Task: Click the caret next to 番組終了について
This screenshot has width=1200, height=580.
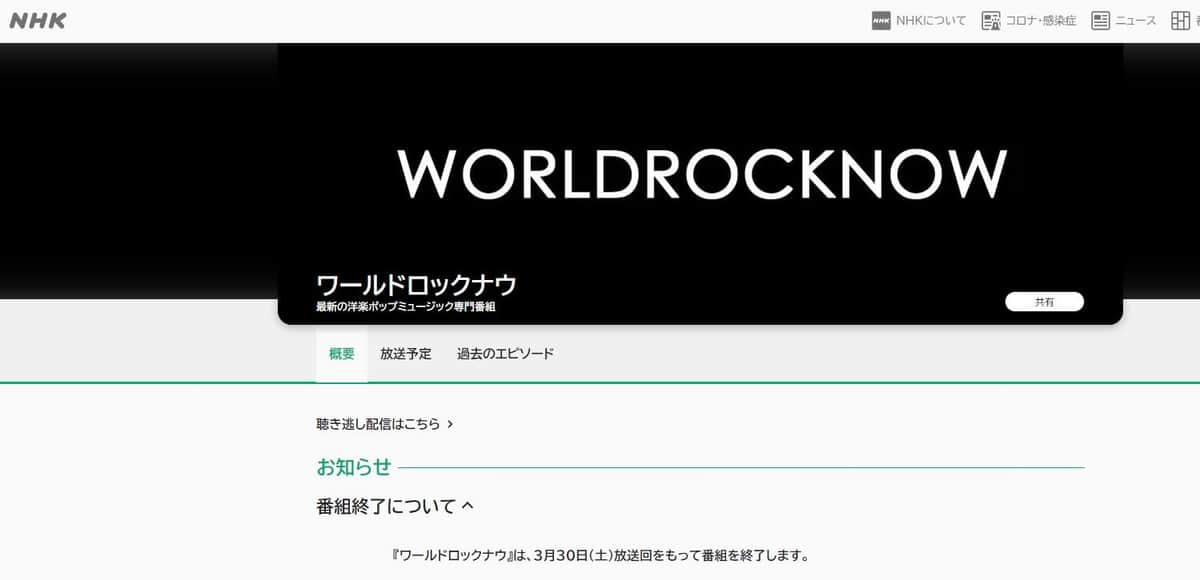Action: [x=467, y=506]
